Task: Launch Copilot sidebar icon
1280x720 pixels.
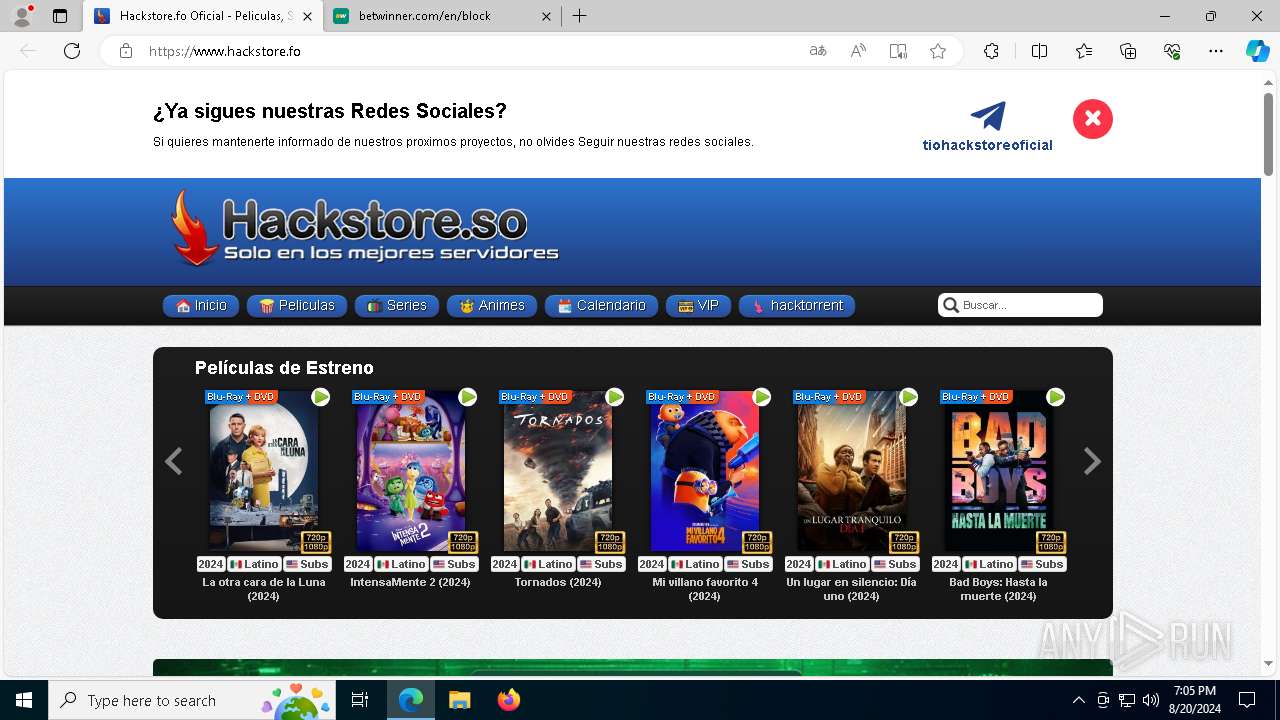Action: coord(1258,51)
